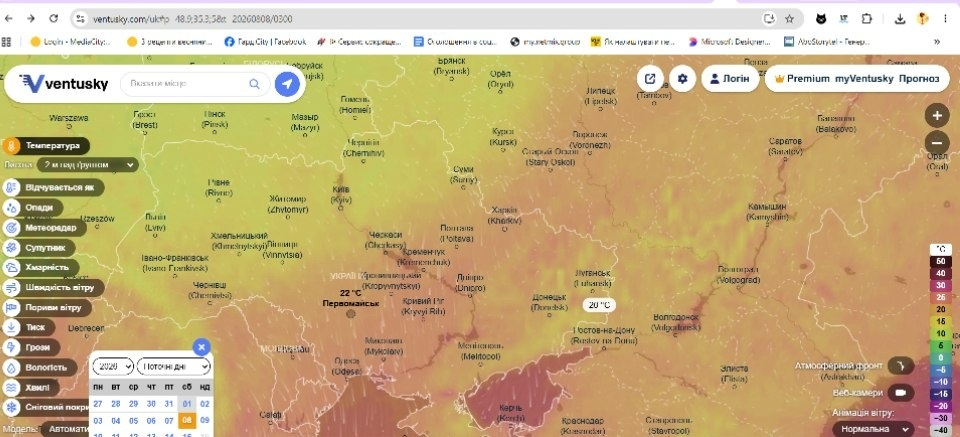Screen dimensions: 960x437
Task: Open the 'mynetmix.group' bookmark
Action: tap(545, 42)
